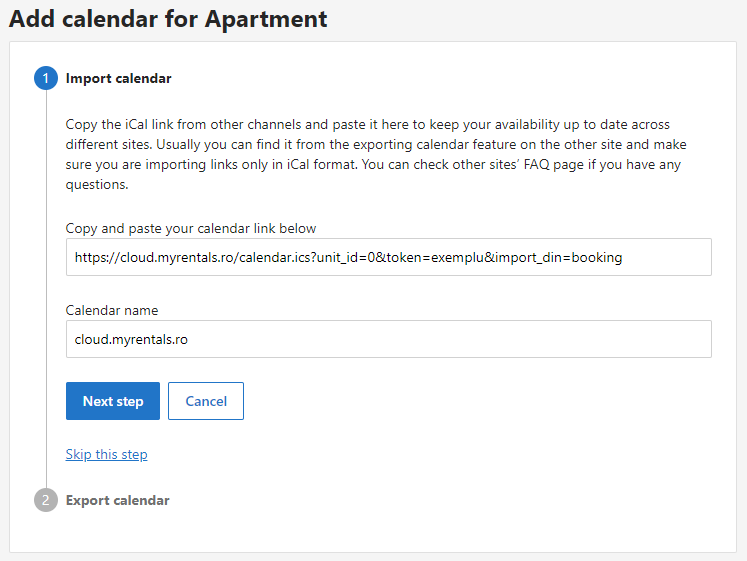Focus the Calendar name text field
This screenshot has height=561, width=747.
pyautogui.click(x=389, y=339)
